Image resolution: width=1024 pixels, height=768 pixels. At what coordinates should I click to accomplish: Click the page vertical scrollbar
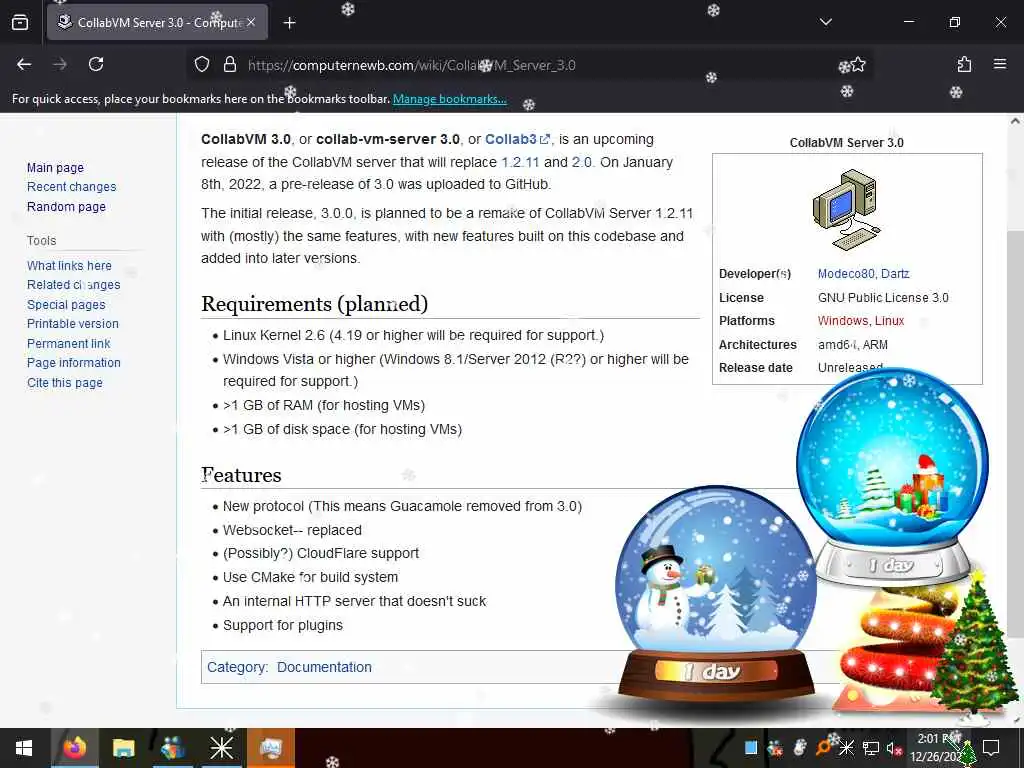[1015, 433]
